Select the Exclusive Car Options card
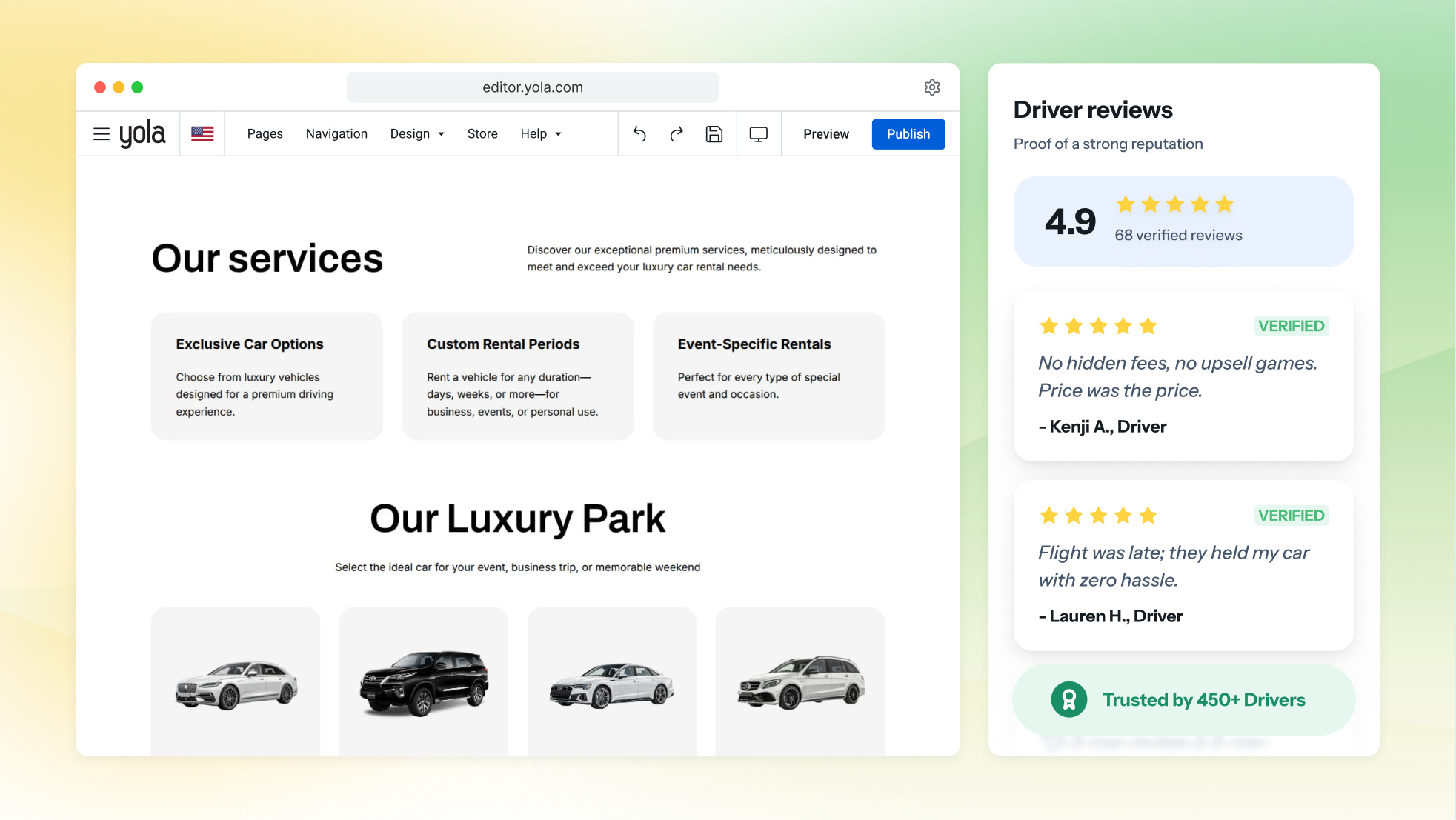The height and width of the screenshot is (820, 1456). 267,376
